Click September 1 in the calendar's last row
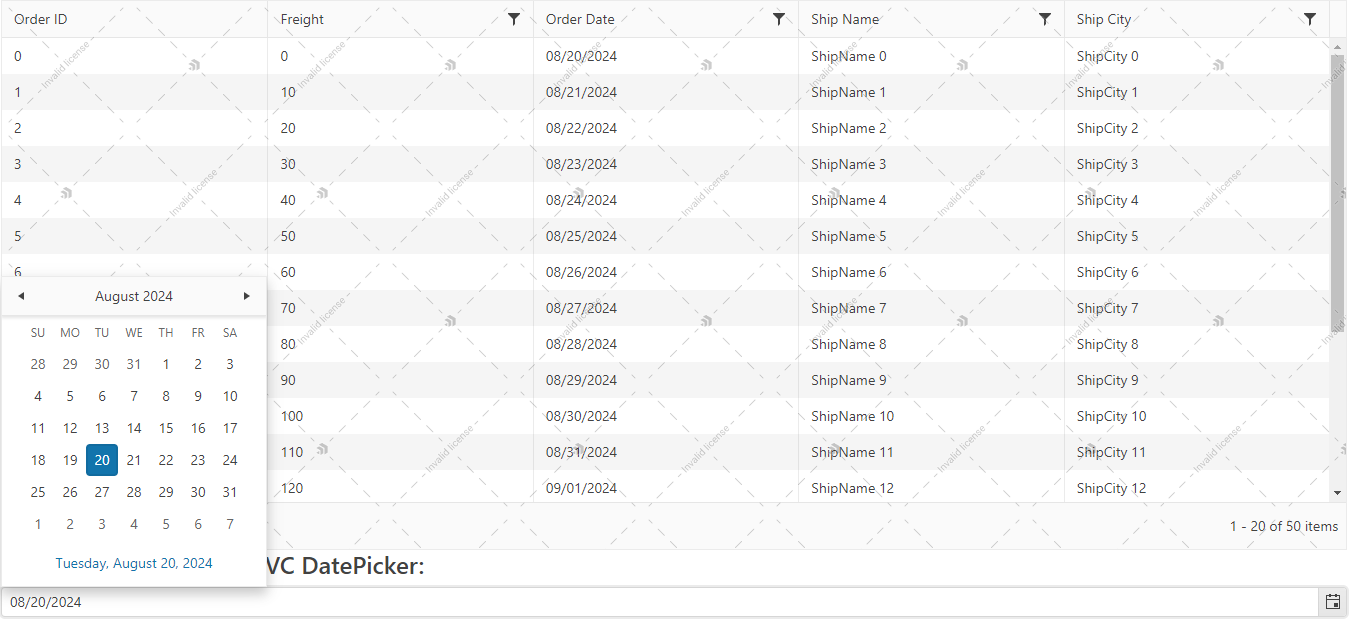Image resolution: width=1359 pixels, height=629 pixels. pyautogui.click(x=38, y=523)
